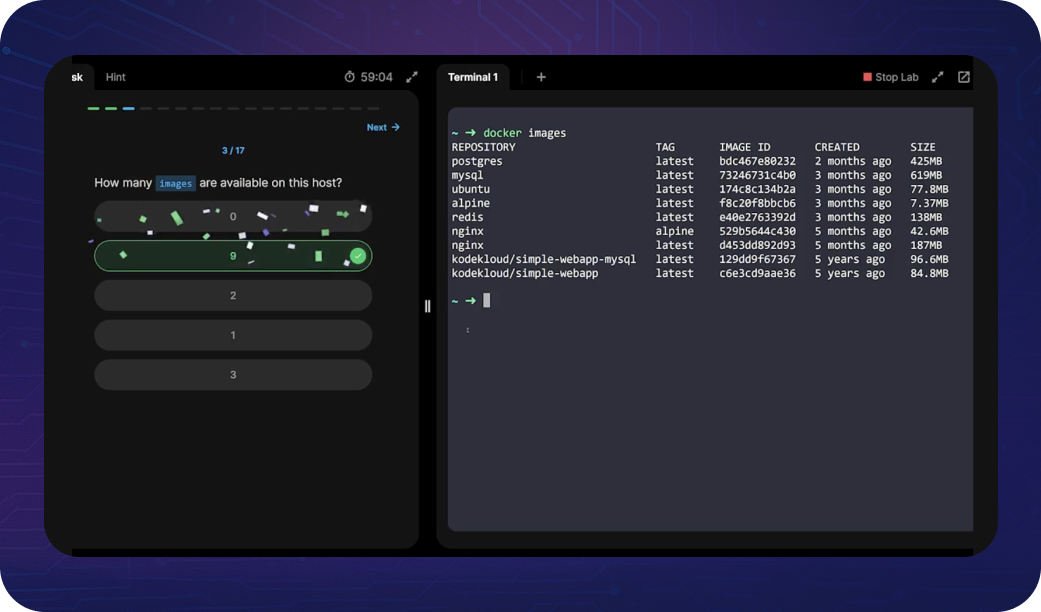Image resolution: width=1041 pixels, height=612 pixels.
Task: Choose answer option 1
Action: pos(233,335)
